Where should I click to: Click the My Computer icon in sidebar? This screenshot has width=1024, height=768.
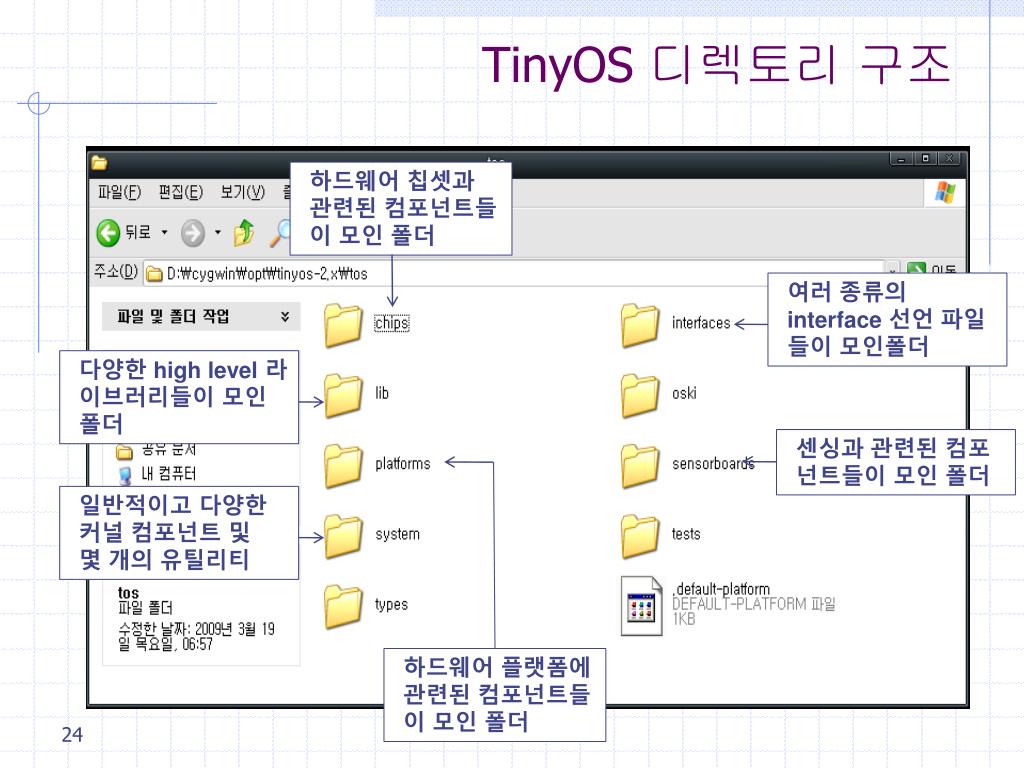[x=125, y=474]
